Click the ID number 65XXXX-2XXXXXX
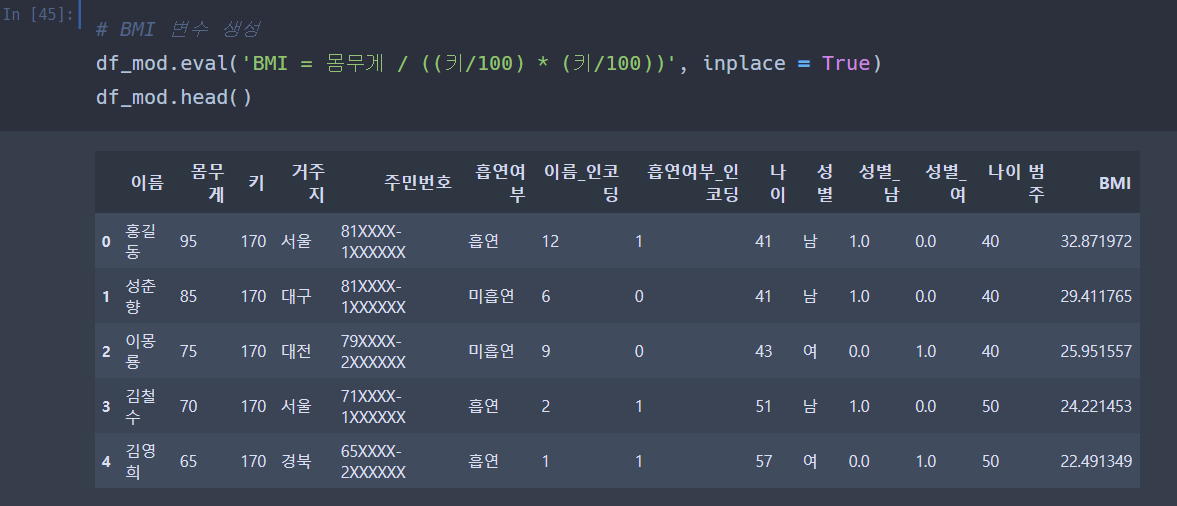This screenshot has width=1177, height=506. click(x=373, y=461)
